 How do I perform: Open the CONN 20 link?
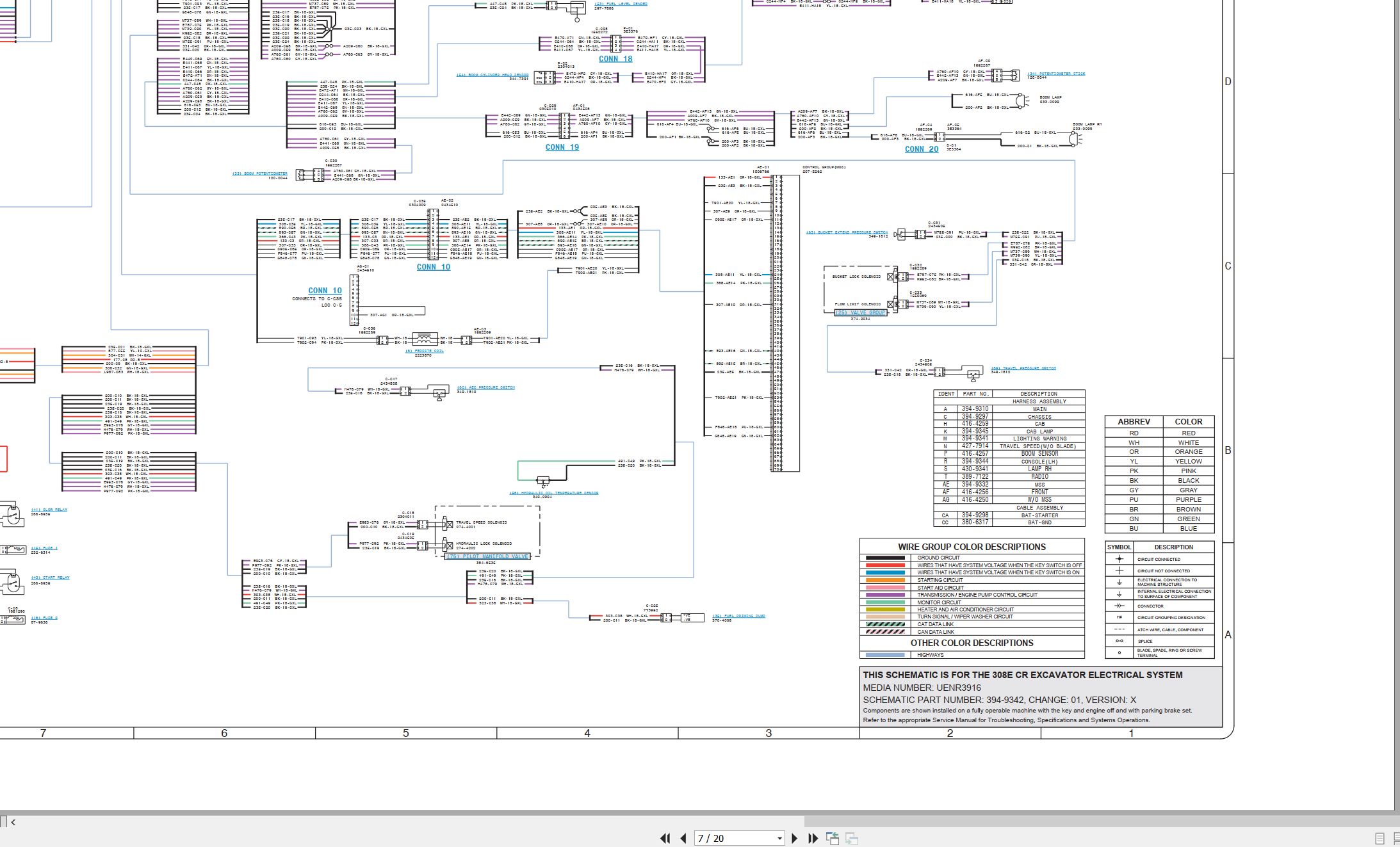[922, 149]
